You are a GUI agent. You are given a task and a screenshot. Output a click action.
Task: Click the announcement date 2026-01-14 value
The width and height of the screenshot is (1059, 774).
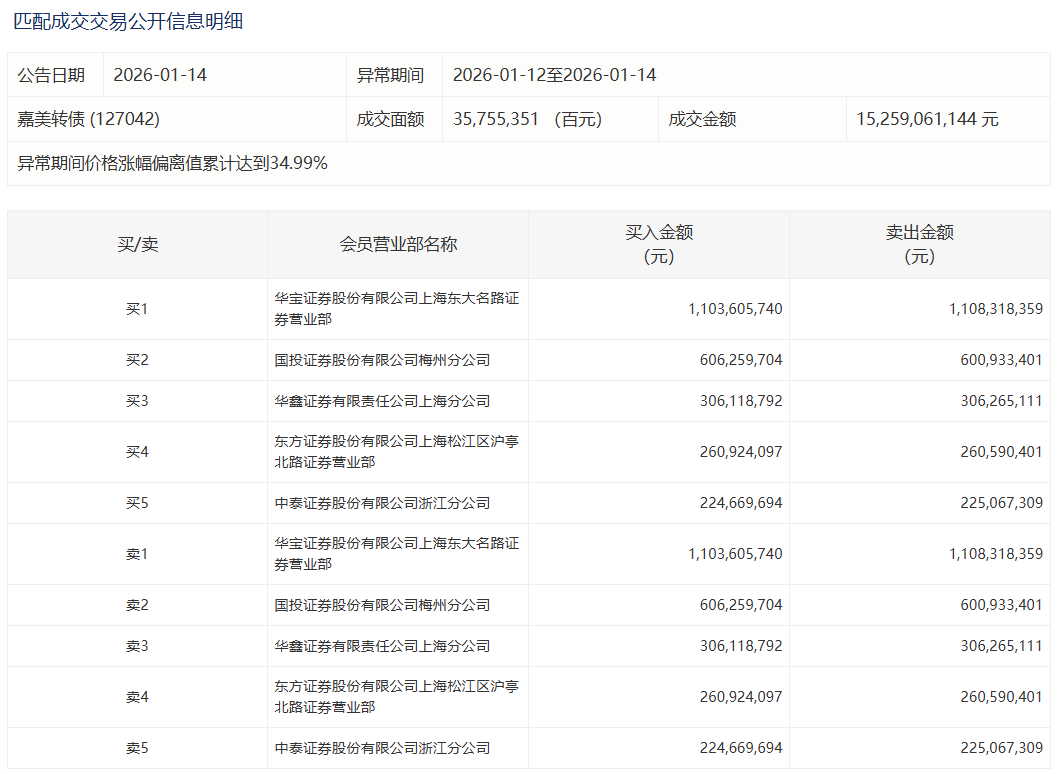pyautogui.click(x=160, y=75)
